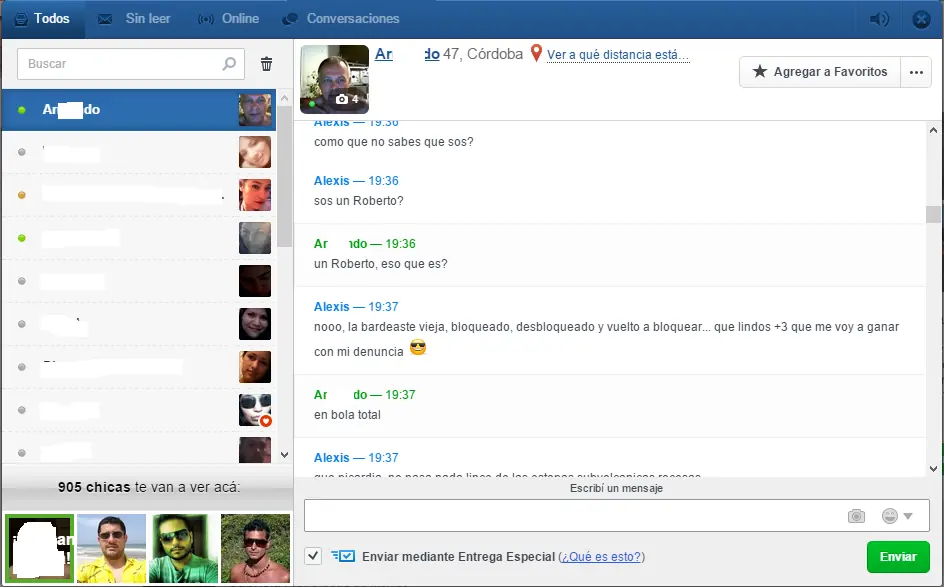Click Agregar a Favoritos button

coord(819,72)
